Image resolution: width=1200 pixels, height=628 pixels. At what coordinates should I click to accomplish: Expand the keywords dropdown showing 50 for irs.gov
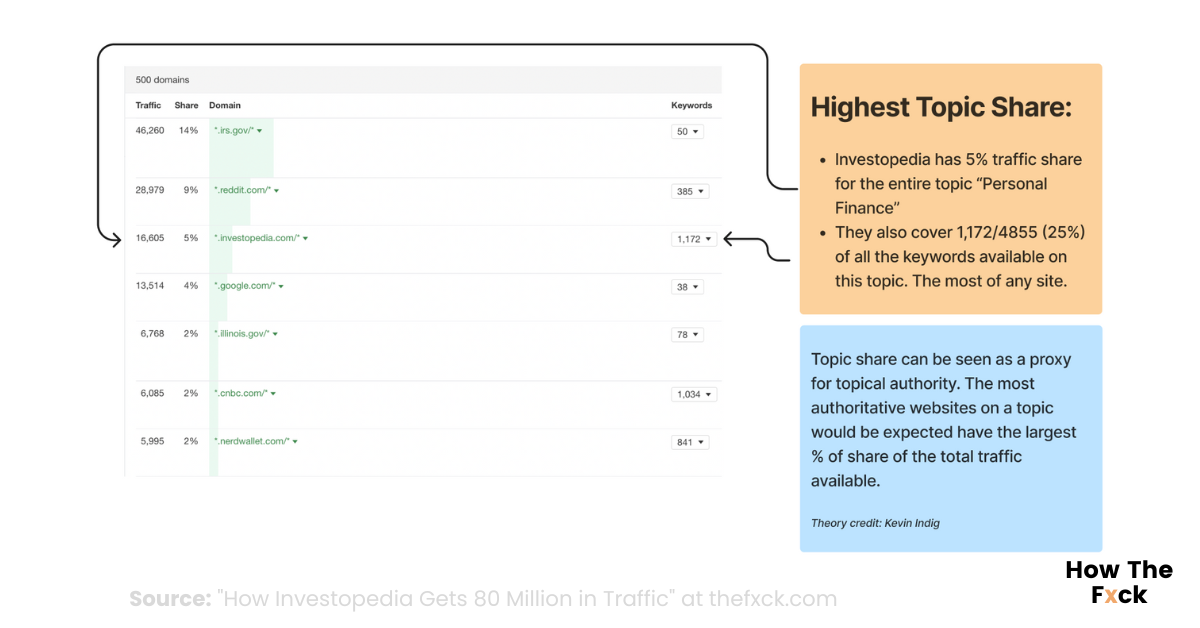(687, 131)
